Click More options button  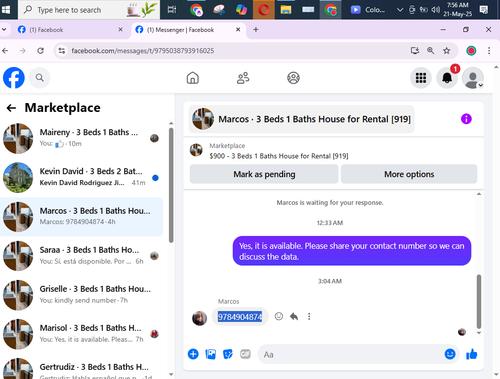[409, 174]
